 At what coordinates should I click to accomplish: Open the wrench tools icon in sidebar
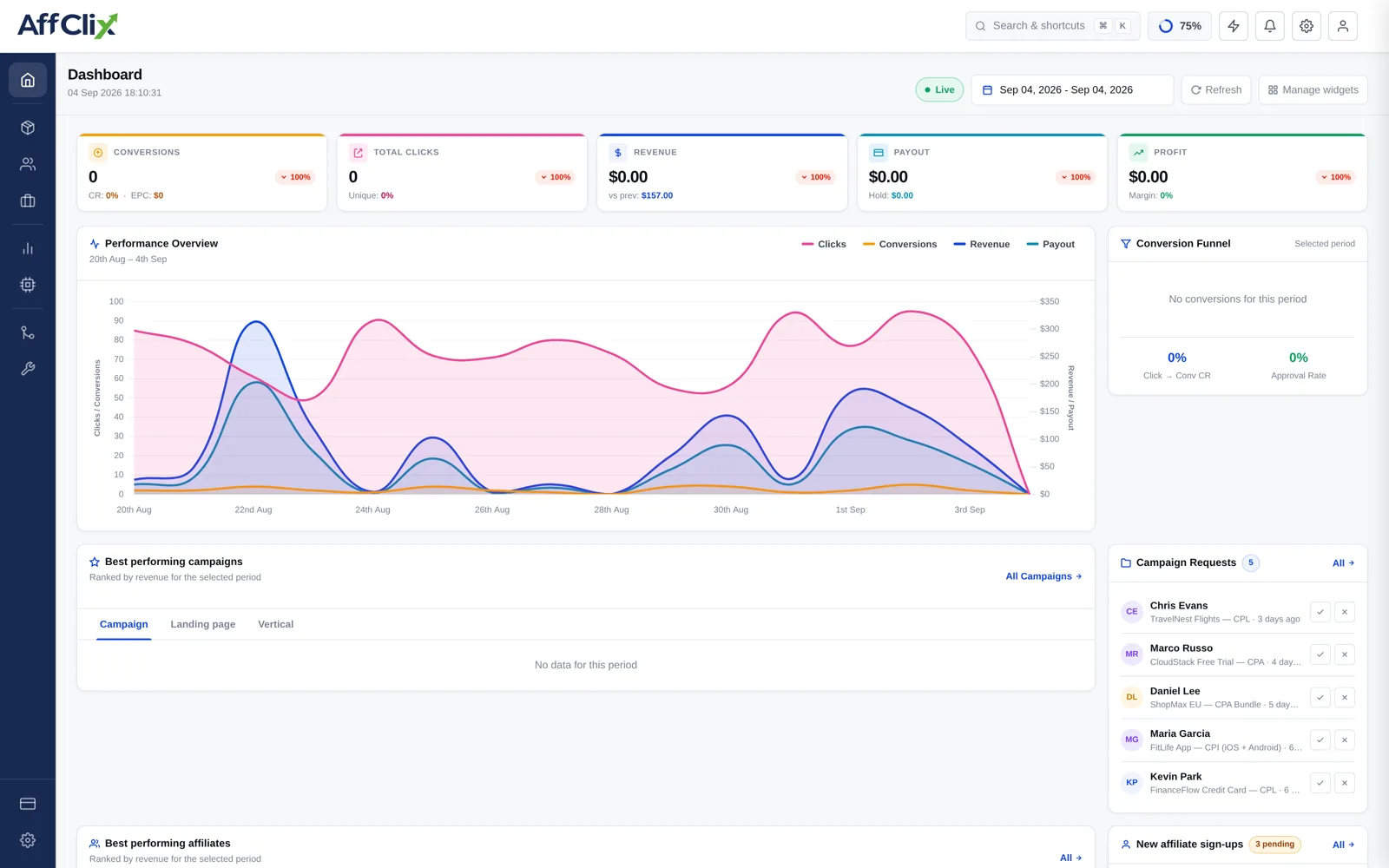coord(28,369)
